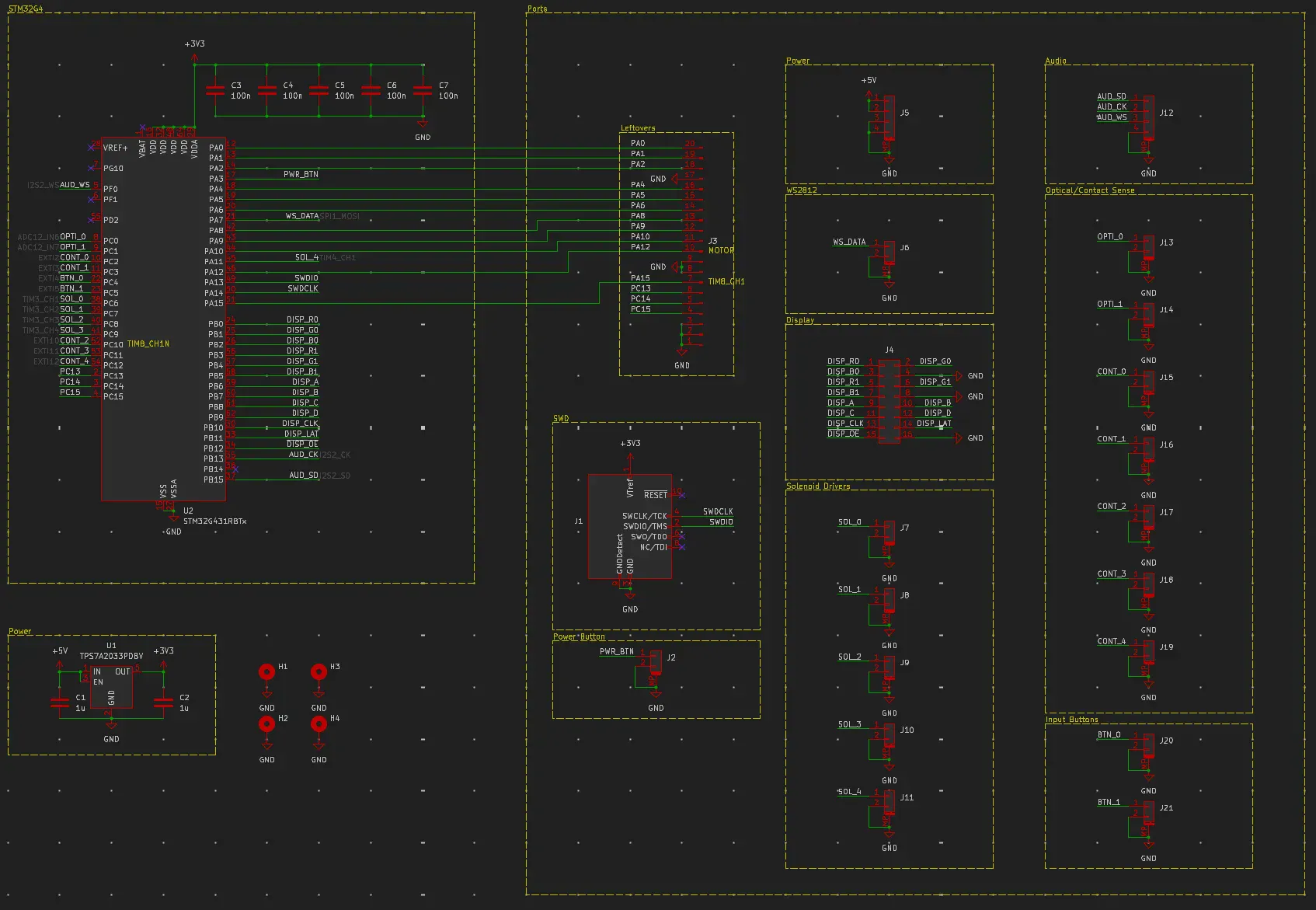The height and width of the screenshot is (910, 1316).
Task: Select the U2 STM32 microcontroller body
Action: tap(163, 319)
